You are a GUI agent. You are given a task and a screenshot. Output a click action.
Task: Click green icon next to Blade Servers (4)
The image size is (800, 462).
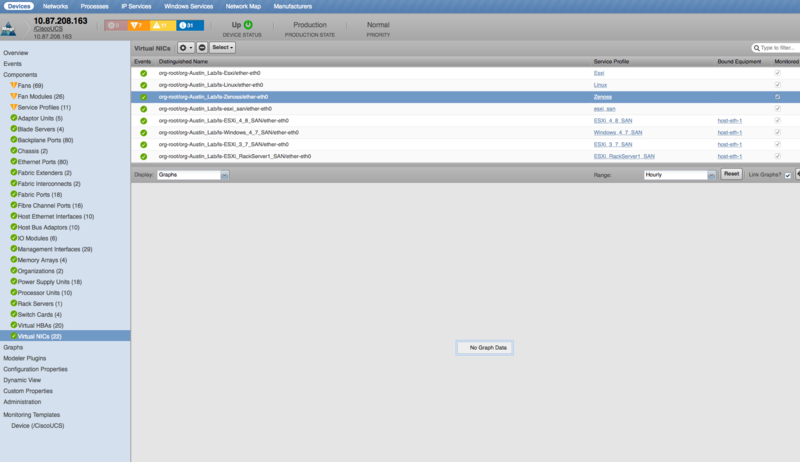(14, 129)
